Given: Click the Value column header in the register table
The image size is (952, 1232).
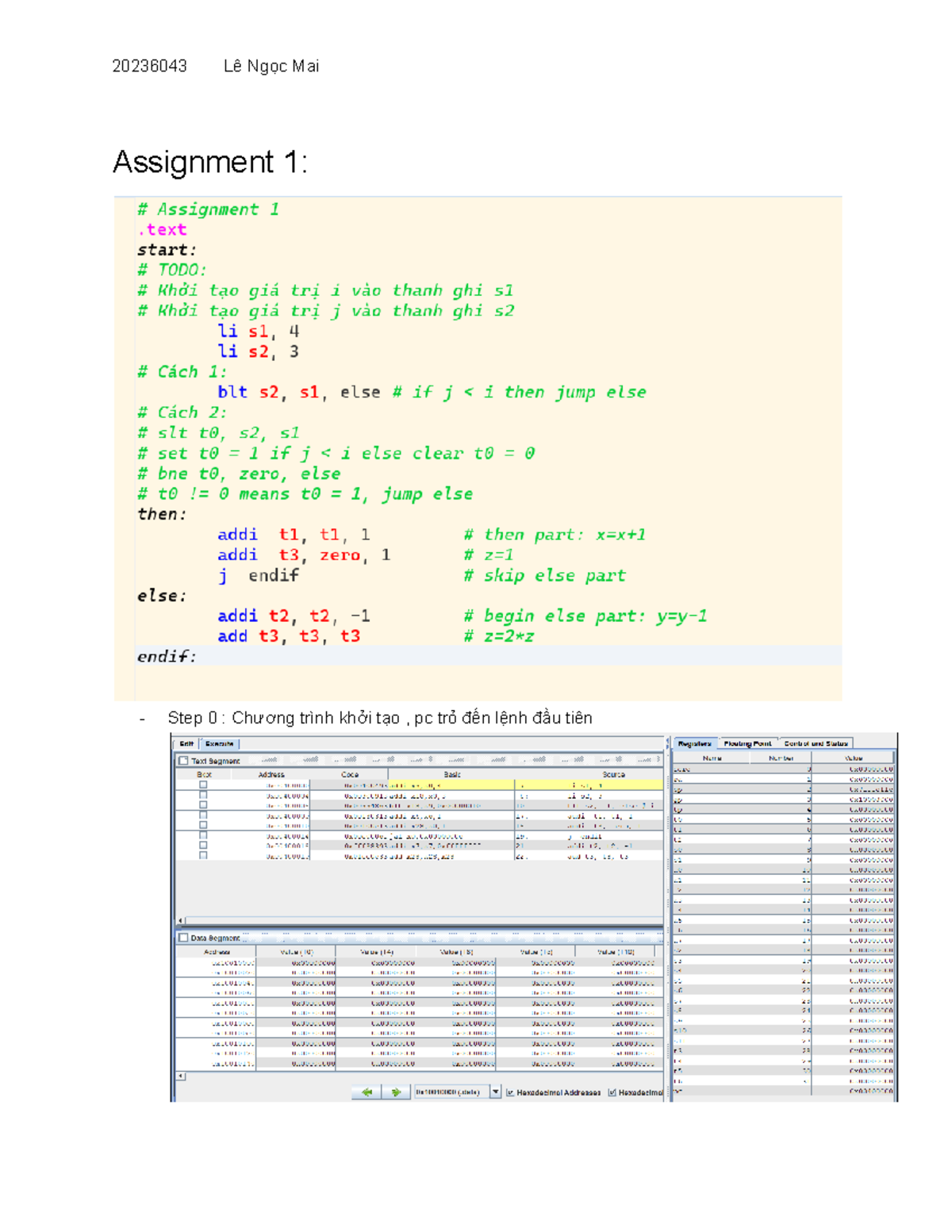Looking at the screenshot, I should 854,758.
